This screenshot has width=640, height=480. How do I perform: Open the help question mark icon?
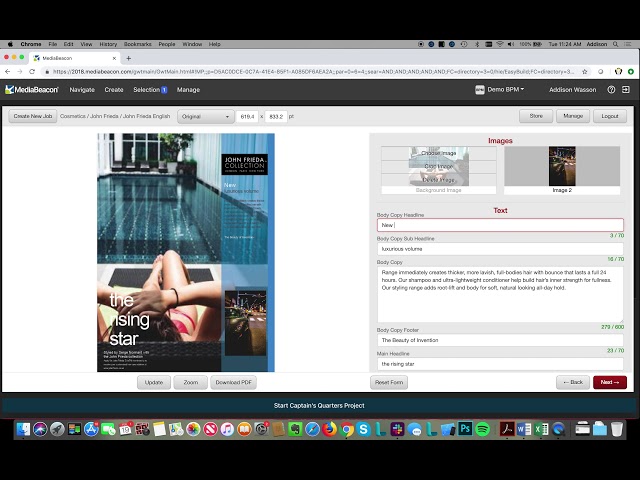[611, 90]
